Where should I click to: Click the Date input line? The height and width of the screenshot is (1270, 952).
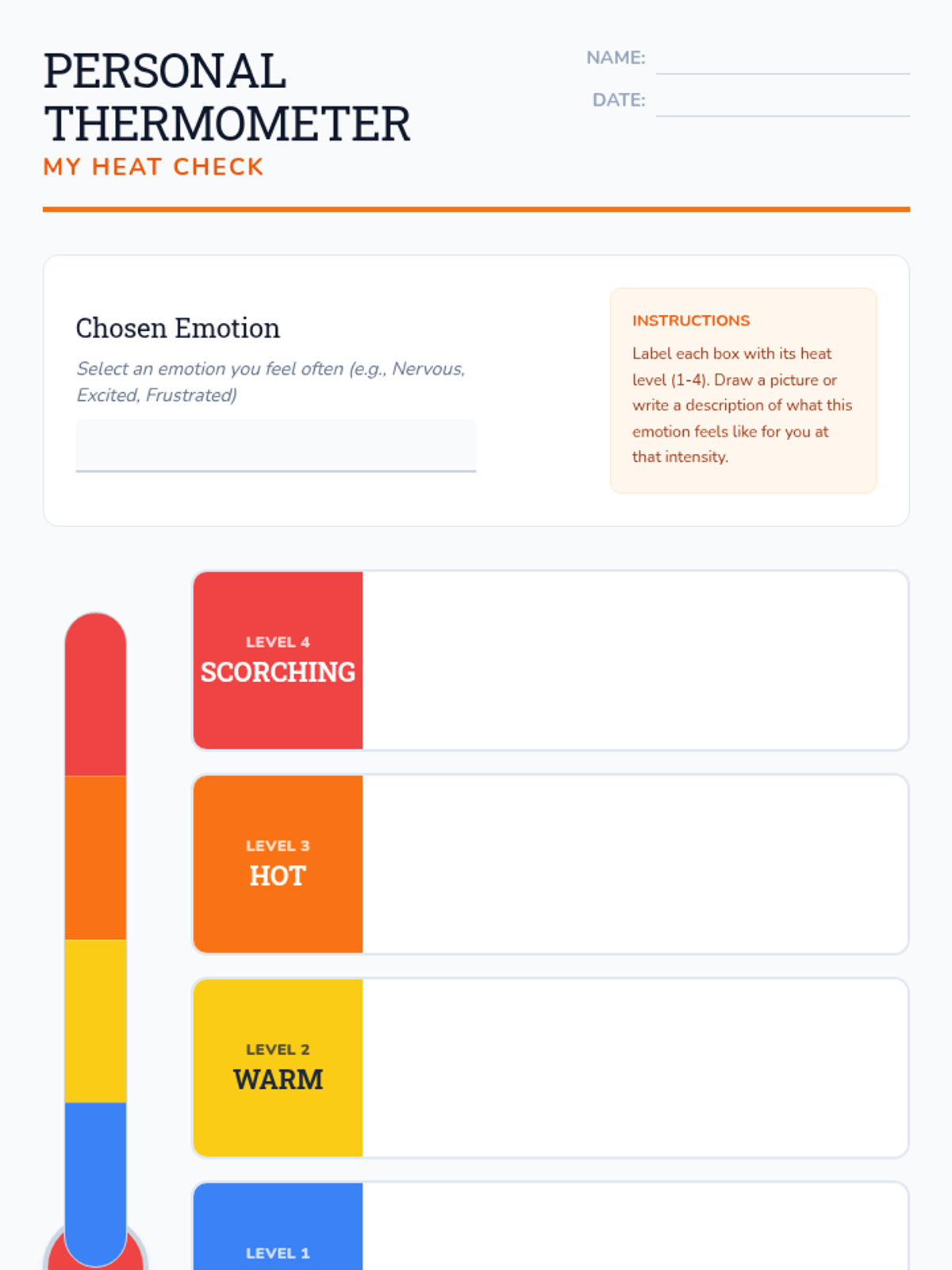782,102
